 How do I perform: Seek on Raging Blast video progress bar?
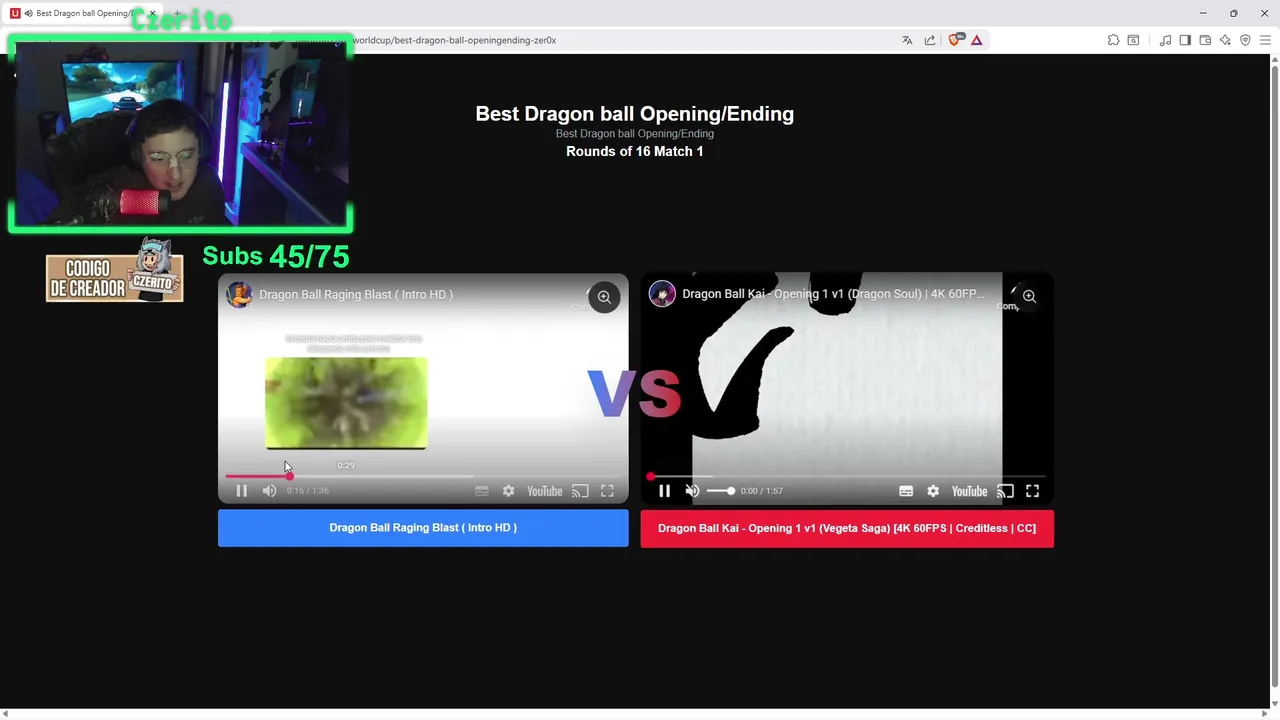click(423, 477)
